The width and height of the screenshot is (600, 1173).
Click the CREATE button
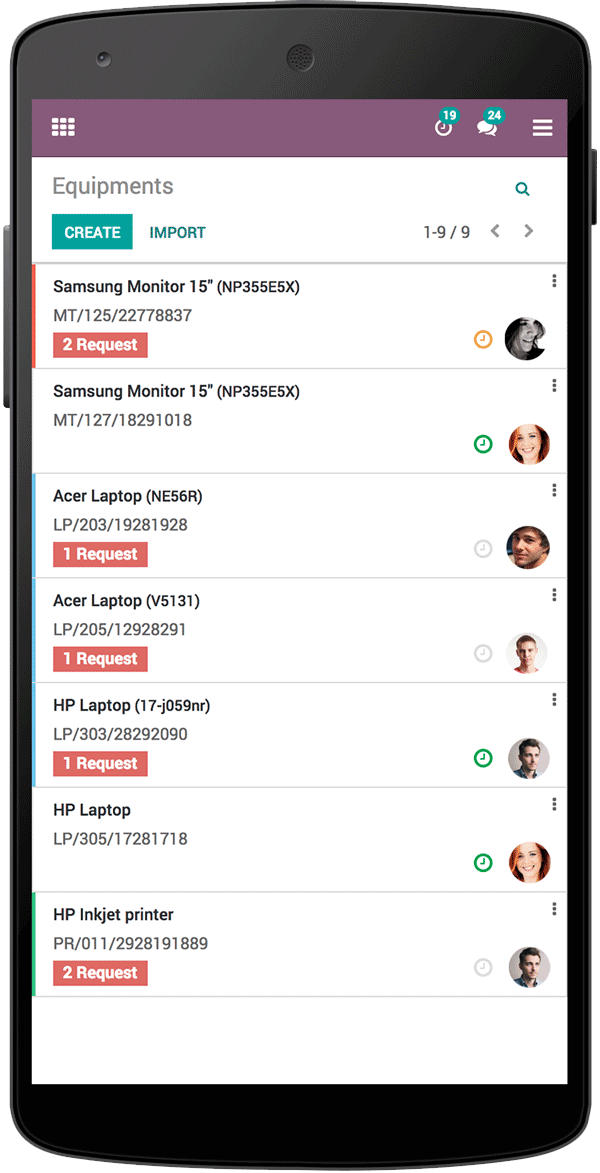92,232
